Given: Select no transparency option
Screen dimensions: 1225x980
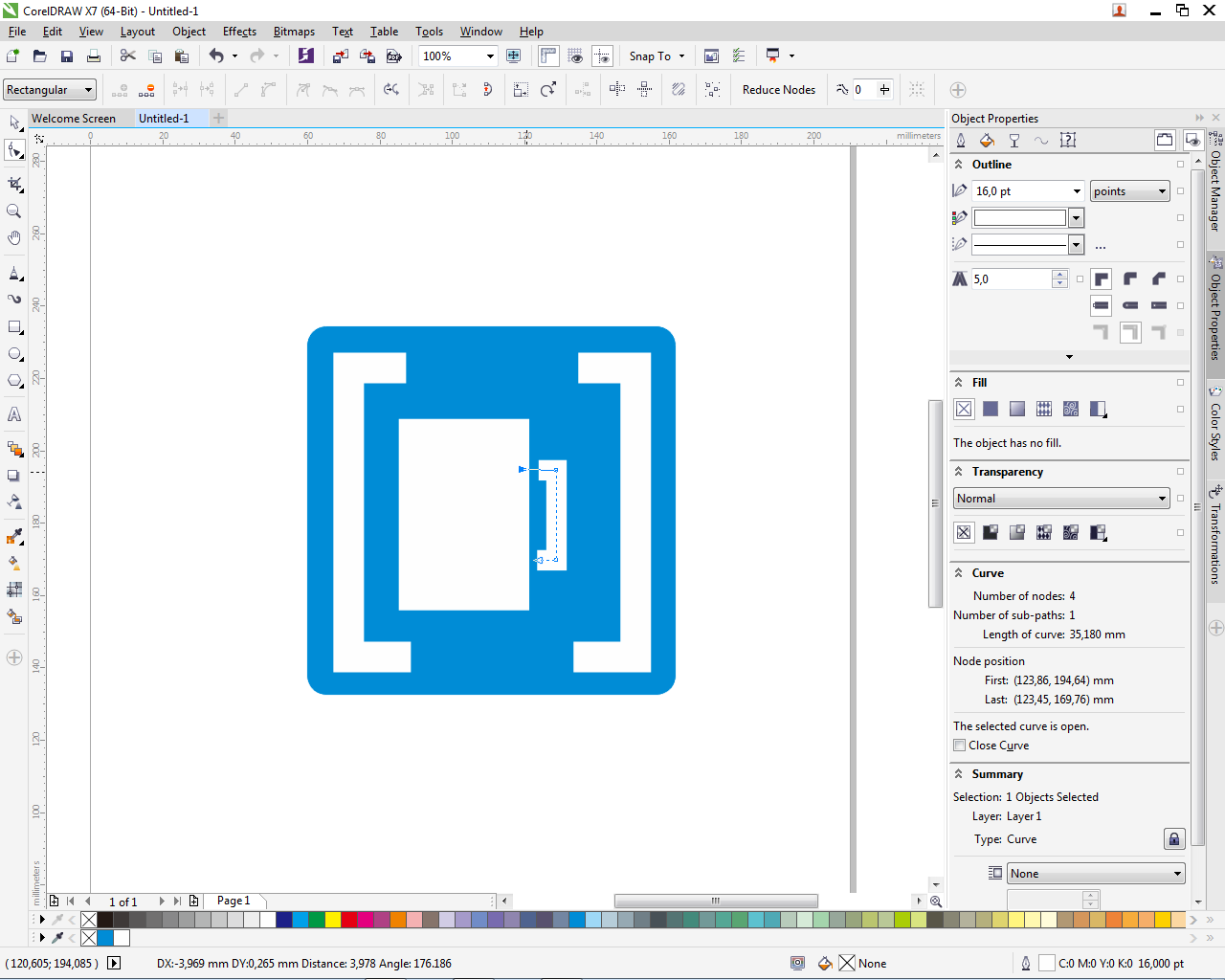Looking at the screenshot, I should [964, 532].
